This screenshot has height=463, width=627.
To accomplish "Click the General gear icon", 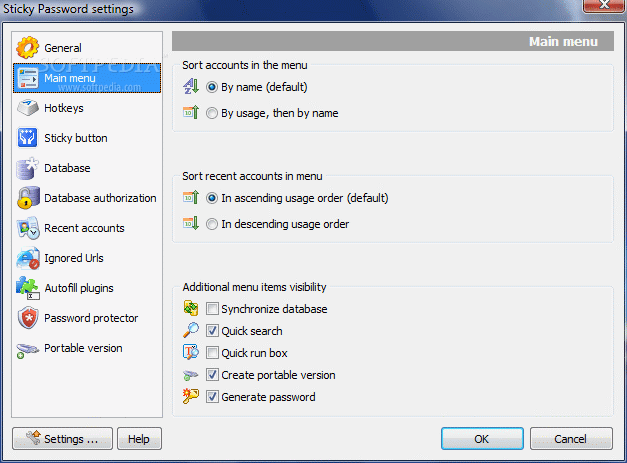I will point(27,48).
